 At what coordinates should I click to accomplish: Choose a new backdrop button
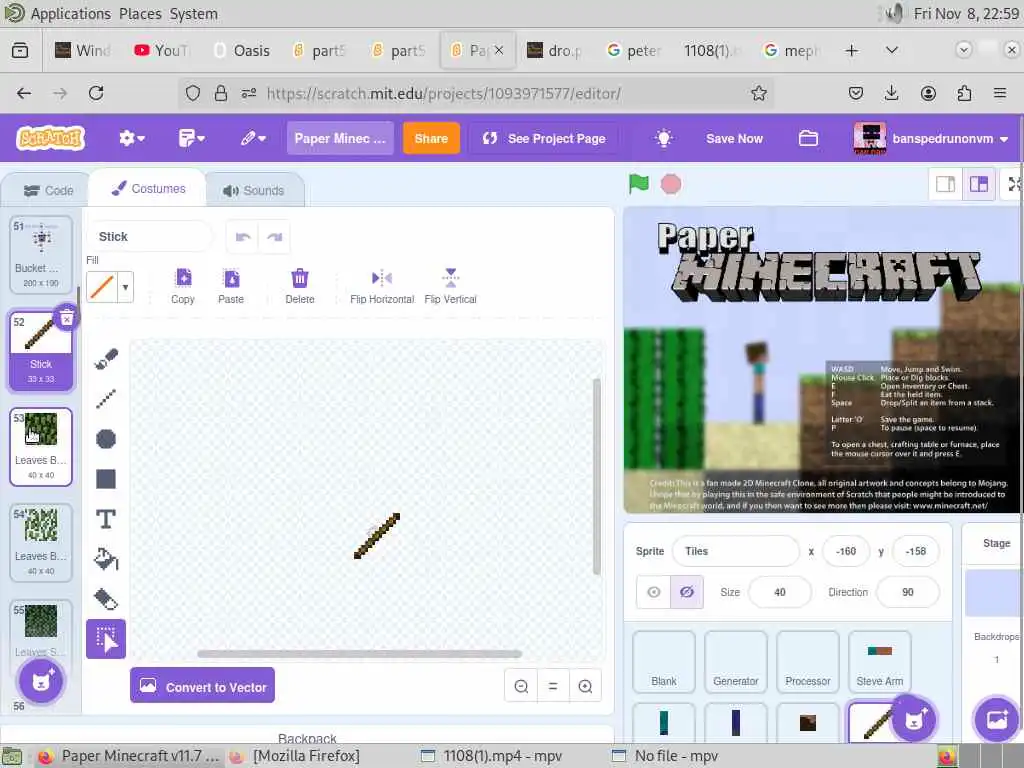[x=997, y=719]
